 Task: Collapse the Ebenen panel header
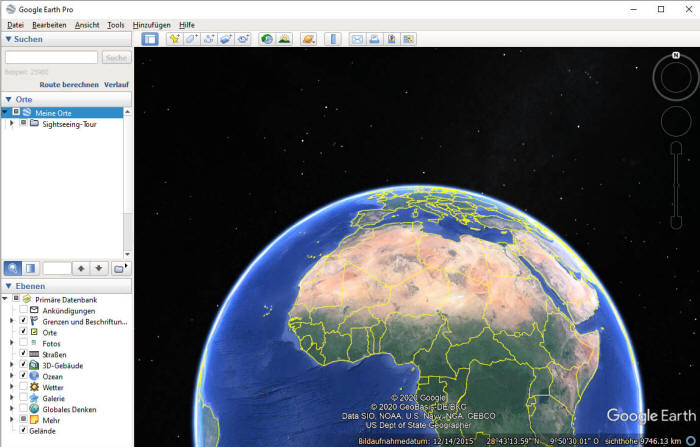pyautogui.click(x=67, y=286)
